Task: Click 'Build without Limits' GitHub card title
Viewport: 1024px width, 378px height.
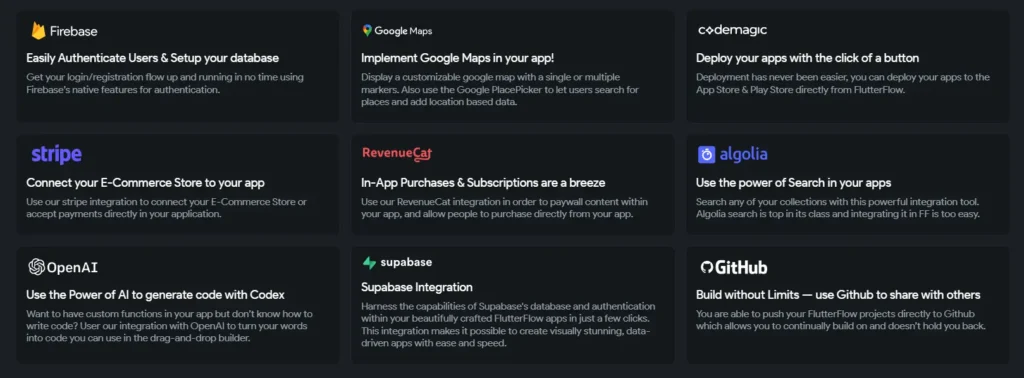Action: (x=838, y=294)
